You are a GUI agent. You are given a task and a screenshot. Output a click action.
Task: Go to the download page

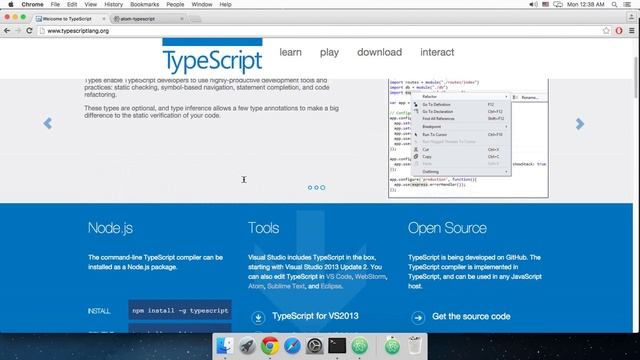coord(380,52)
